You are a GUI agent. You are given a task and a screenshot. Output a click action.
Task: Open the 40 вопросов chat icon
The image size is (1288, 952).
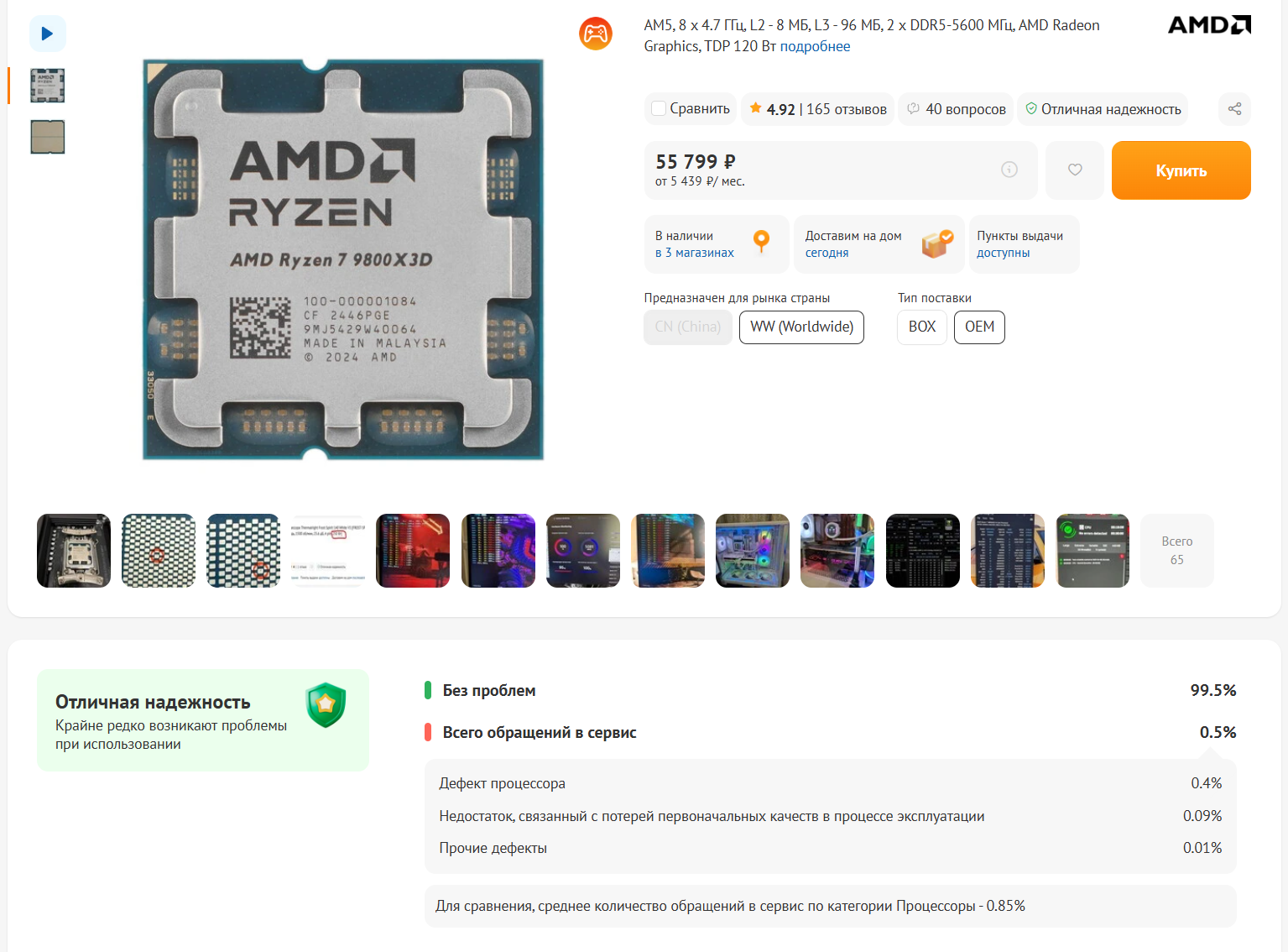tap(914, 108)
